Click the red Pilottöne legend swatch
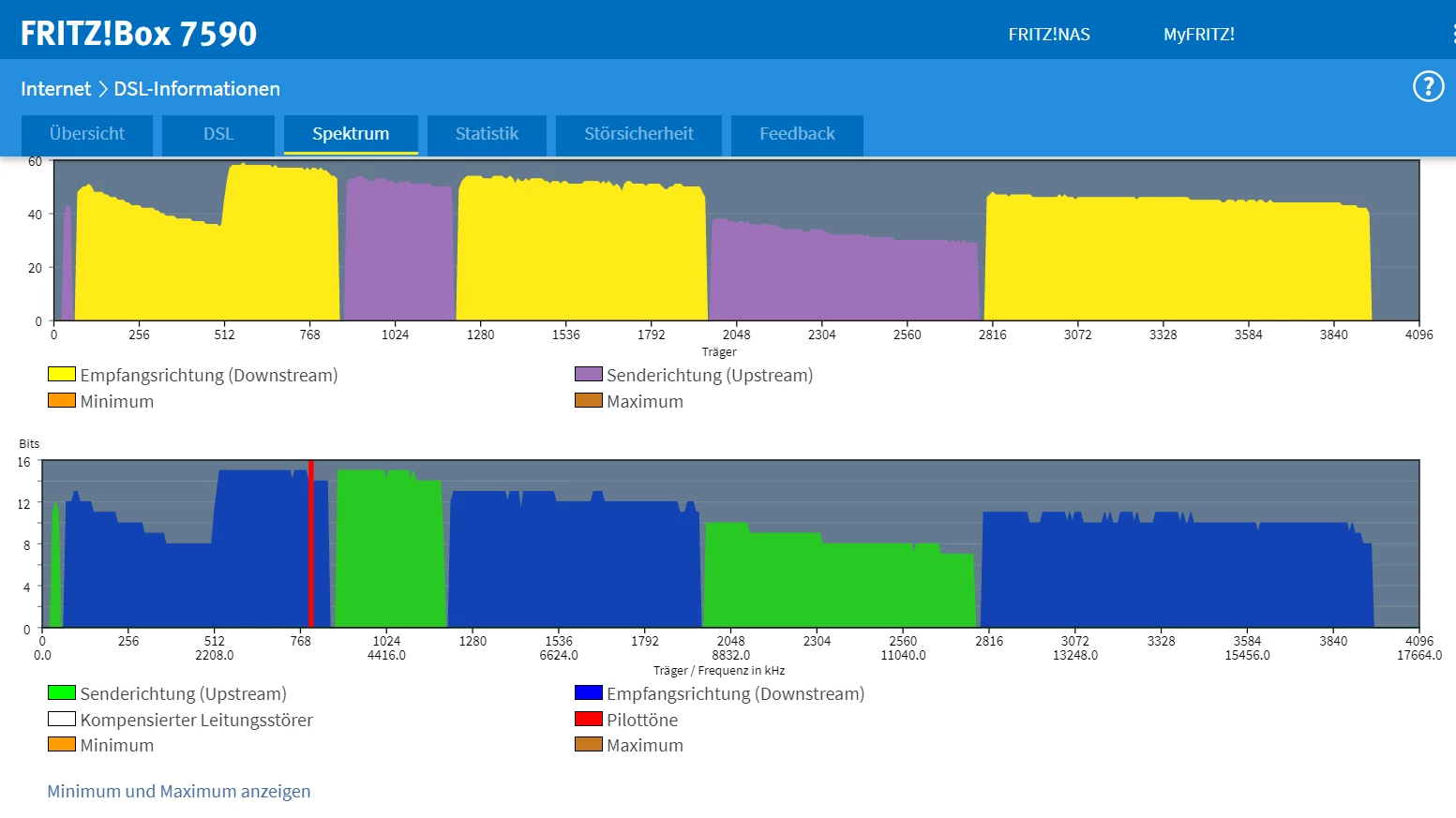1456x818 pixels. click(589, 719)
